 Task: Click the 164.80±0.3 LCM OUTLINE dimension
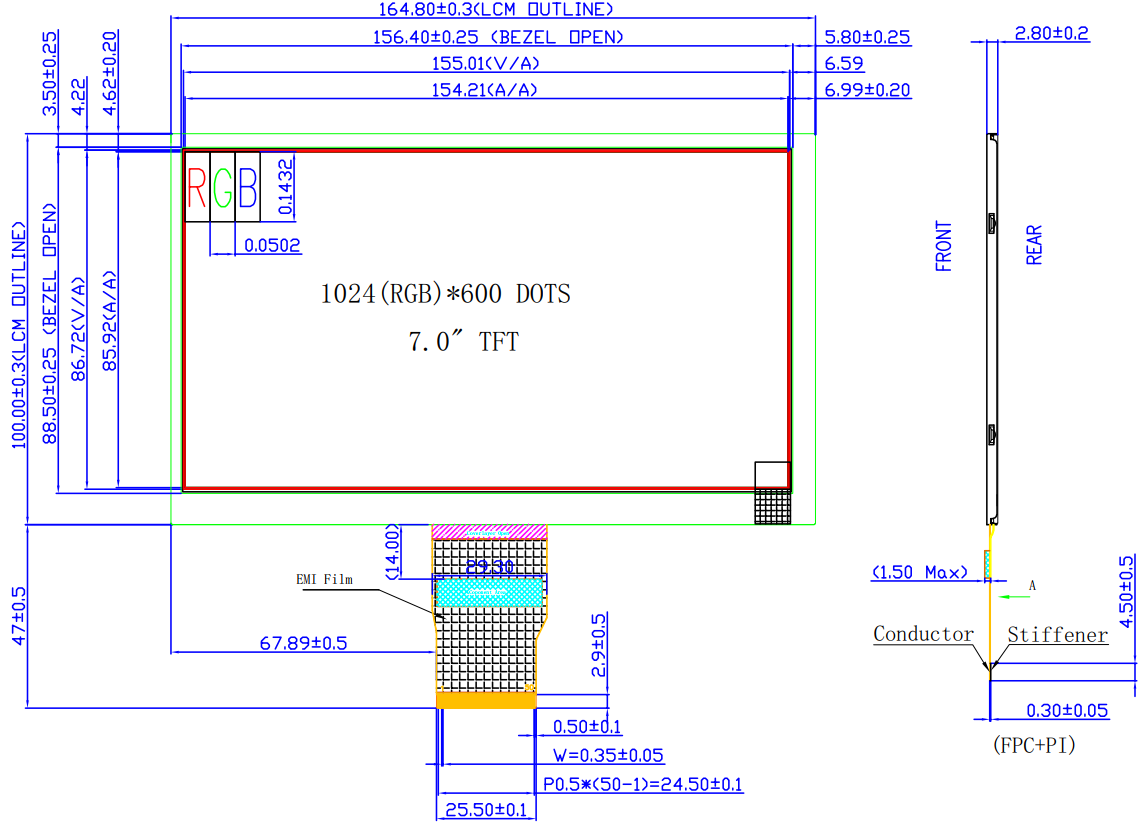[x=494, y=10]
